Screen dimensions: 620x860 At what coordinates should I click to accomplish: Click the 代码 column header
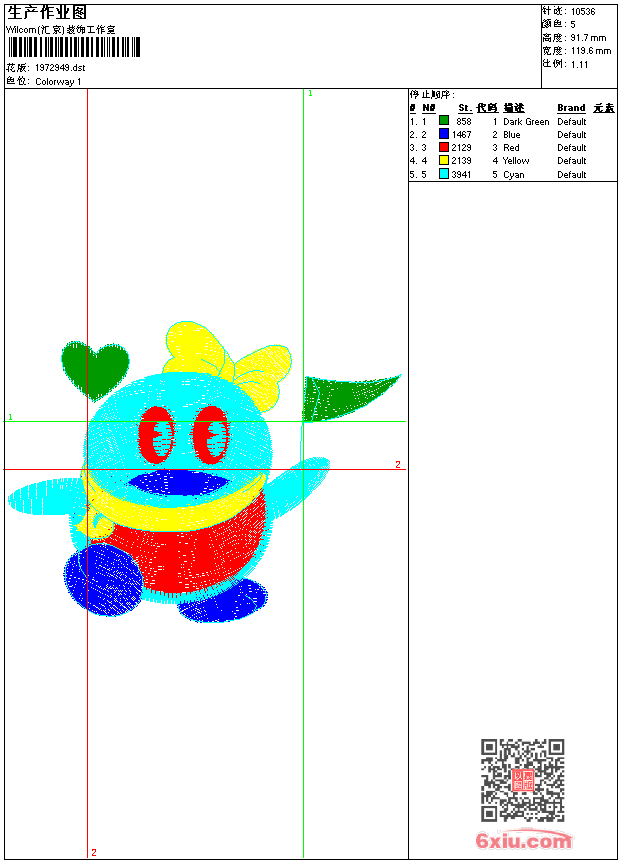tap(487, 108)
